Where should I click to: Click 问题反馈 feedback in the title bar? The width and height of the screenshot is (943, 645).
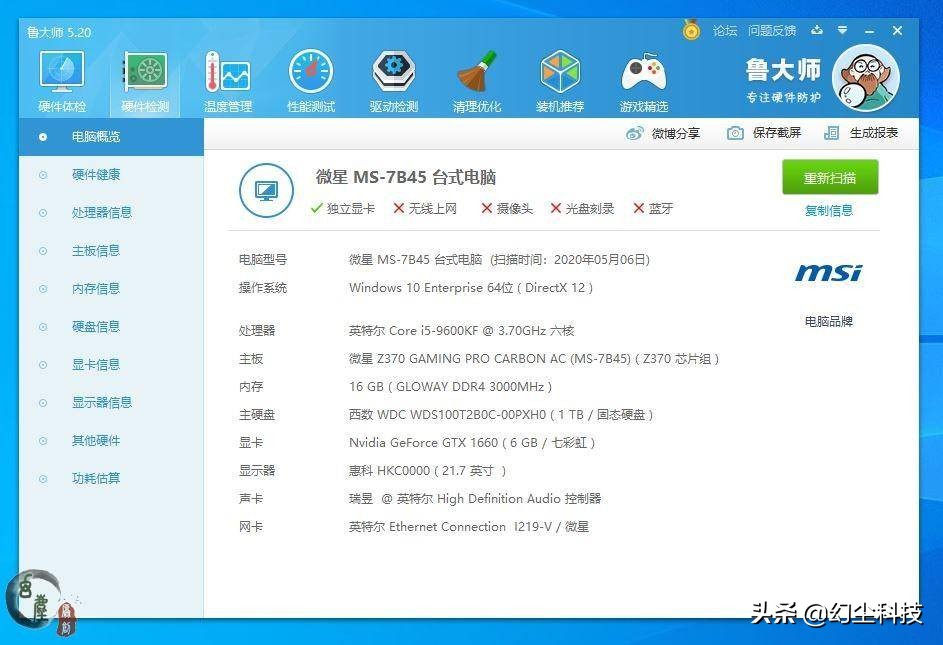(771, 30)
